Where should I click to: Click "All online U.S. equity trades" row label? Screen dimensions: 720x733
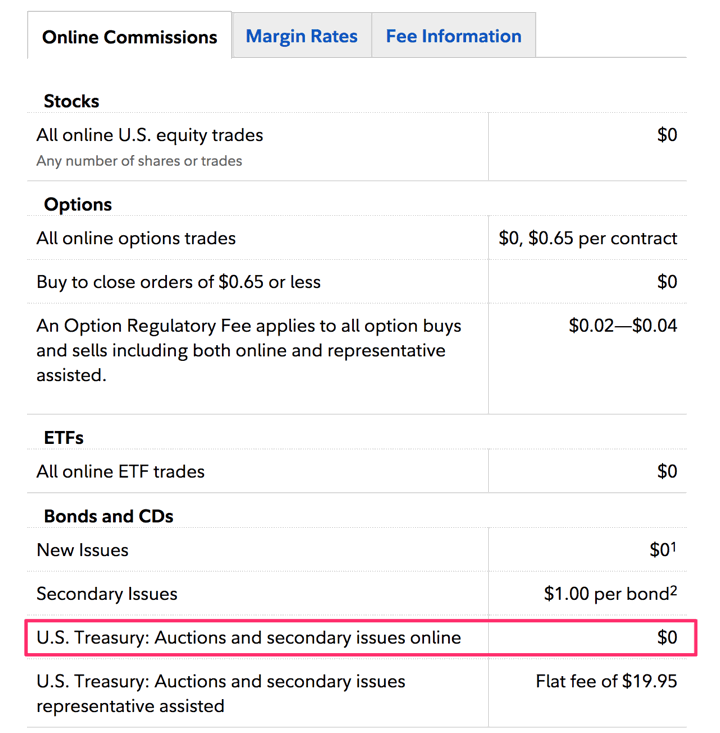coord(150,135)
